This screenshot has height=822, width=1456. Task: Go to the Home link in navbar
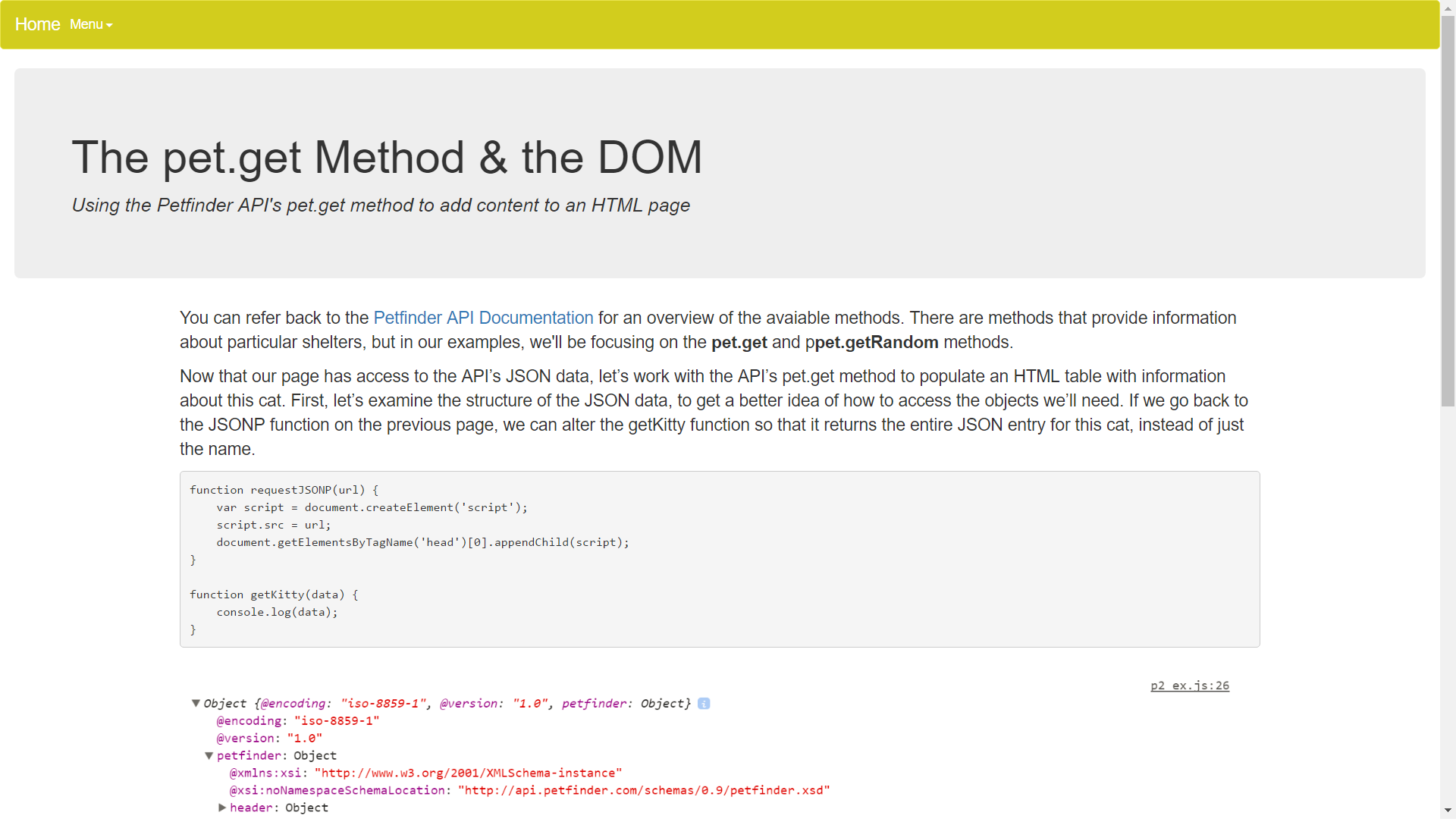tap(37, 24)
